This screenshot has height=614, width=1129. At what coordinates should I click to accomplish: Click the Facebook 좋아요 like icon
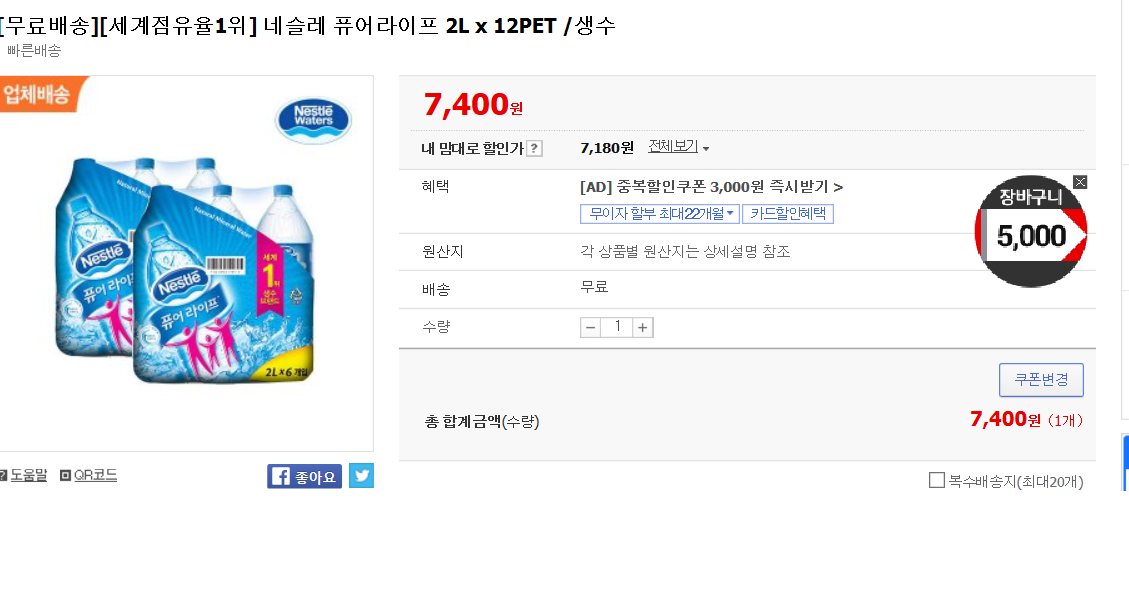(304, 476)
